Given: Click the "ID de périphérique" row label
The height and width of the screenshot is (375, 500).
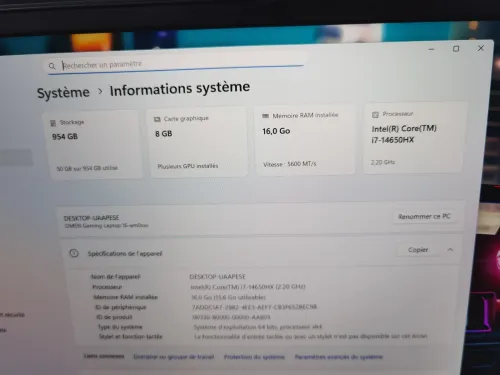Looking at the screenshot, I should [121, 307].
